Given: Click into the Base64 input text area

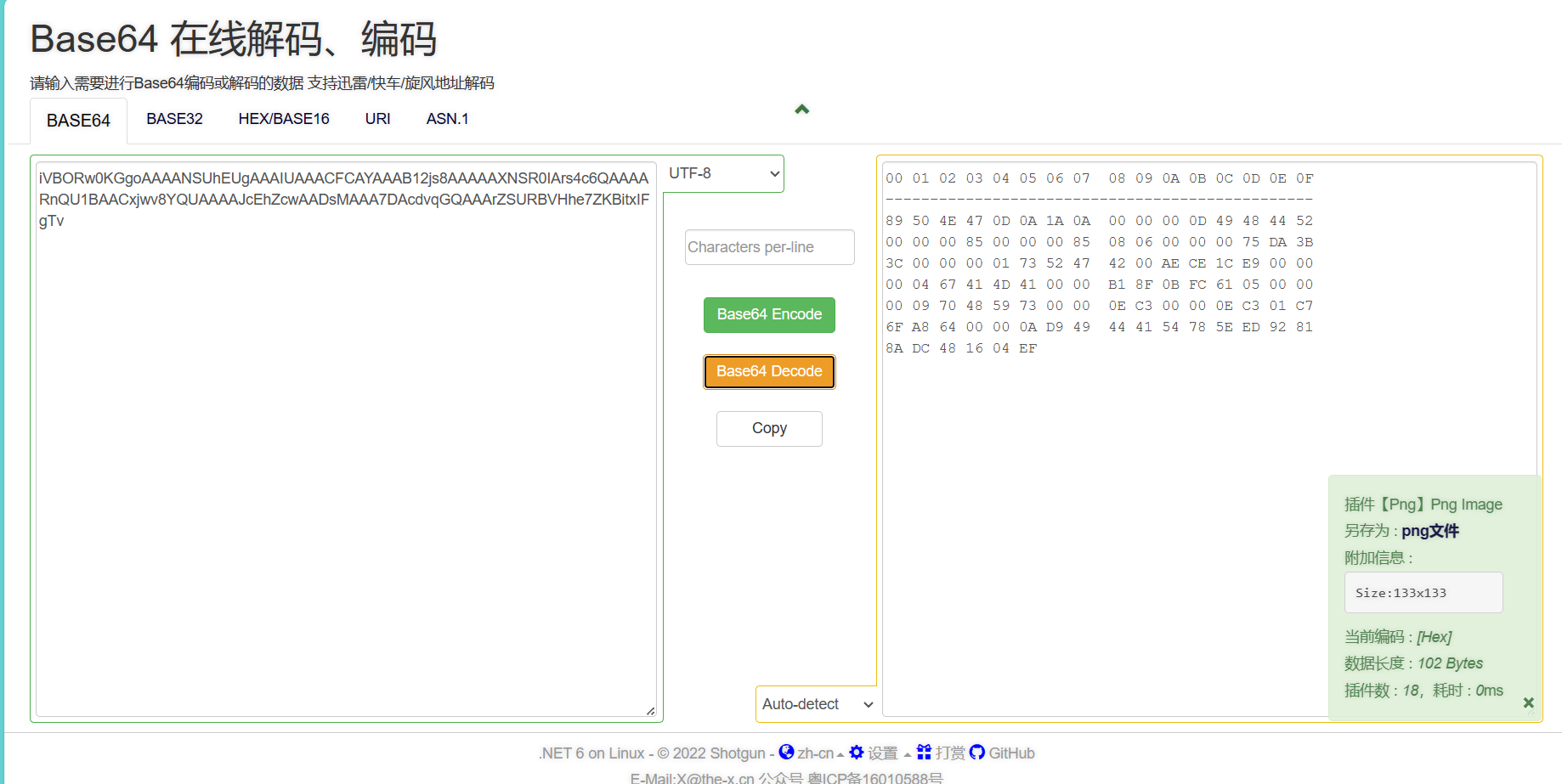Looking at the screenshot, I should (x=346, y=439).
